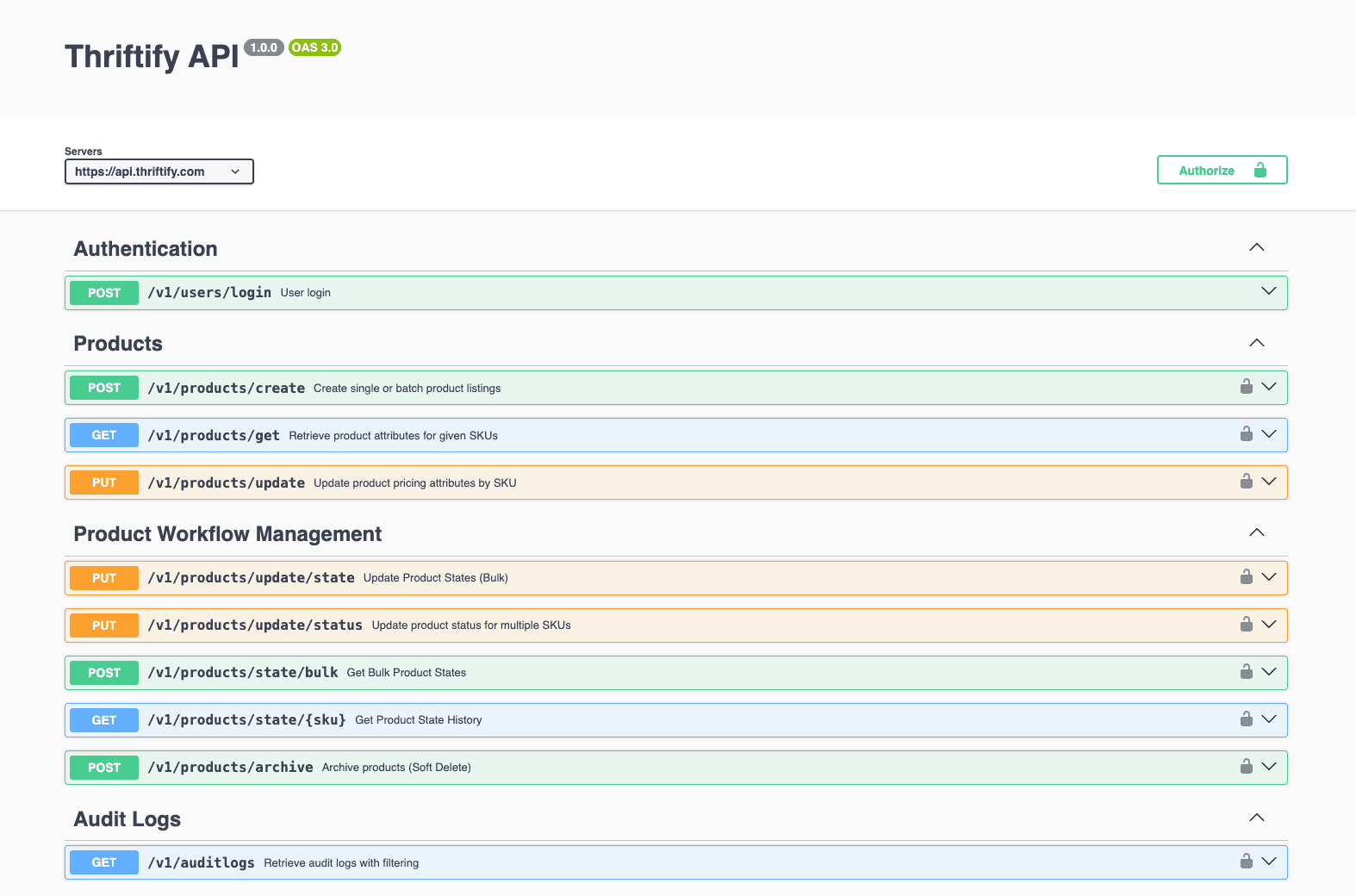Viewport: 1356px width, 896px height.
Task: Expand the /v1/products/get operation chevron
Action: pyautogui.click(x=1269, y=434)
